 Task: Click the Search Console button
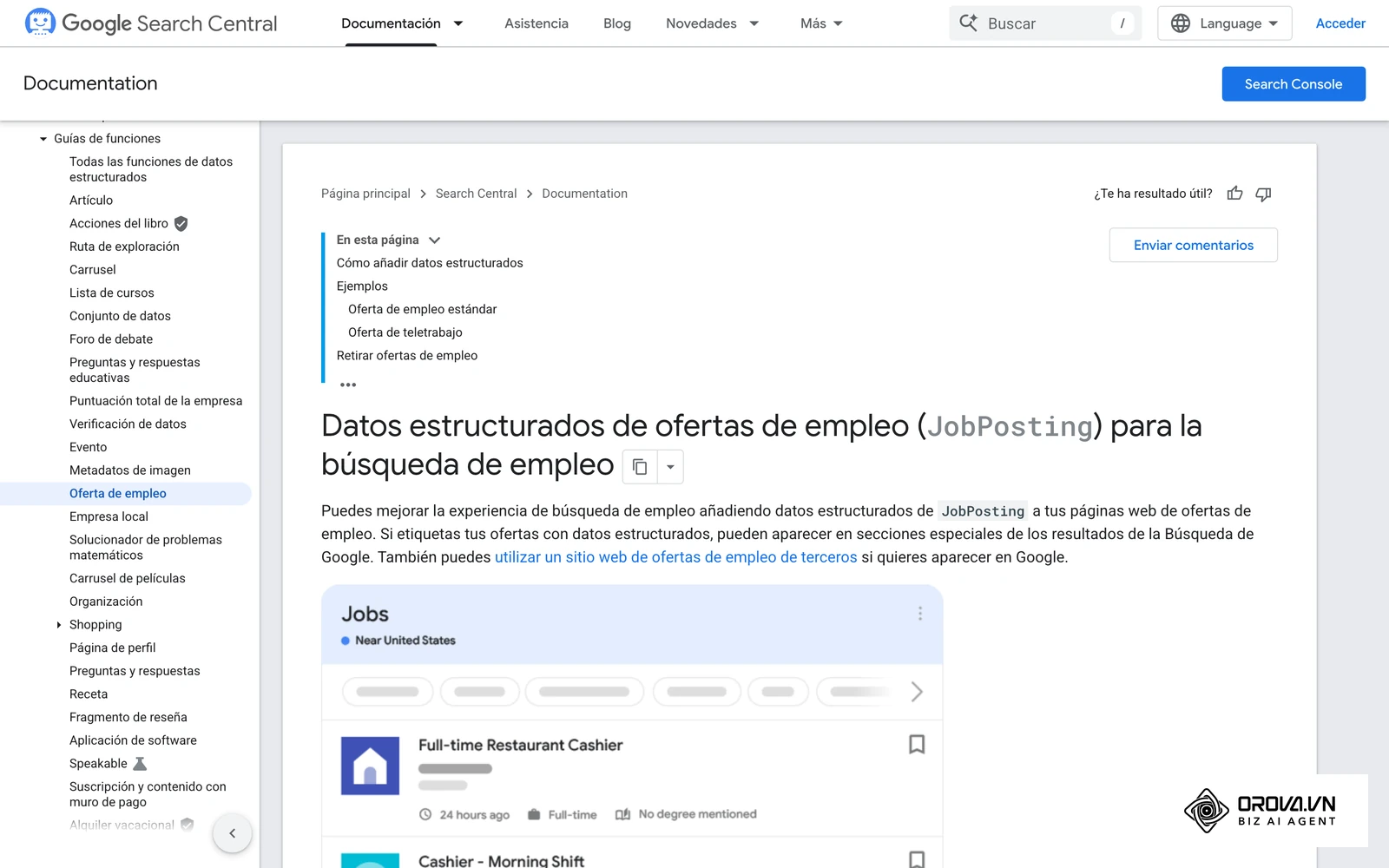pyautogui.click(x=1294, y=84)
